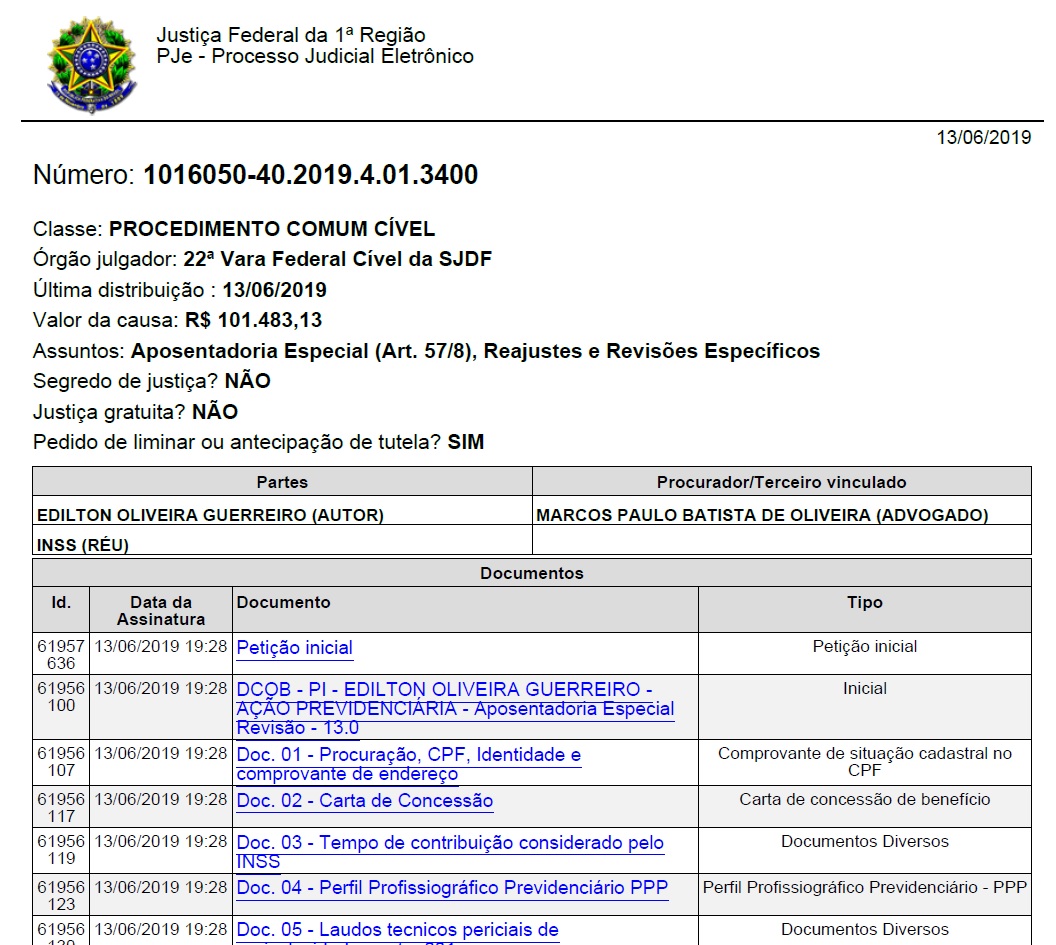
Task: Select the MARCOS PAULO BATISTA DE OLIVEIRA (ADVOGADO) cell
Action: [x=762, y=515]
